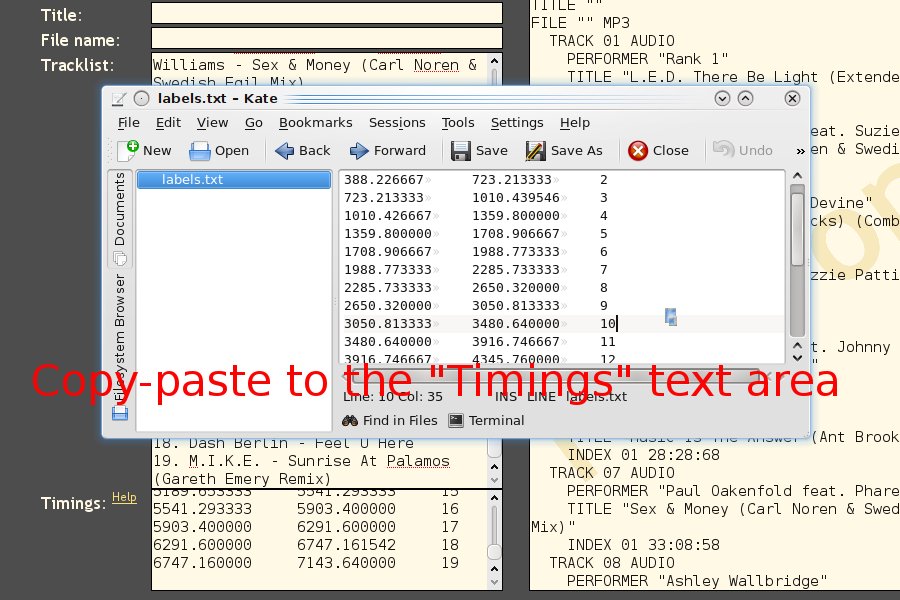This screenshot has width=900, height=600.
Task: Click FILE "" MP3 line in cue output
Action: (x=580, y=23)
